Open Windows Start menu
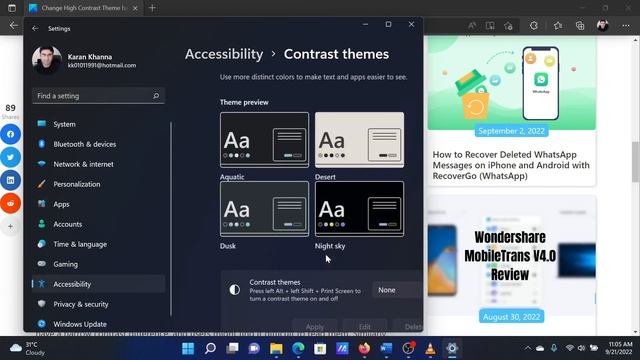The image size is (640, 360). pos(188,349)
